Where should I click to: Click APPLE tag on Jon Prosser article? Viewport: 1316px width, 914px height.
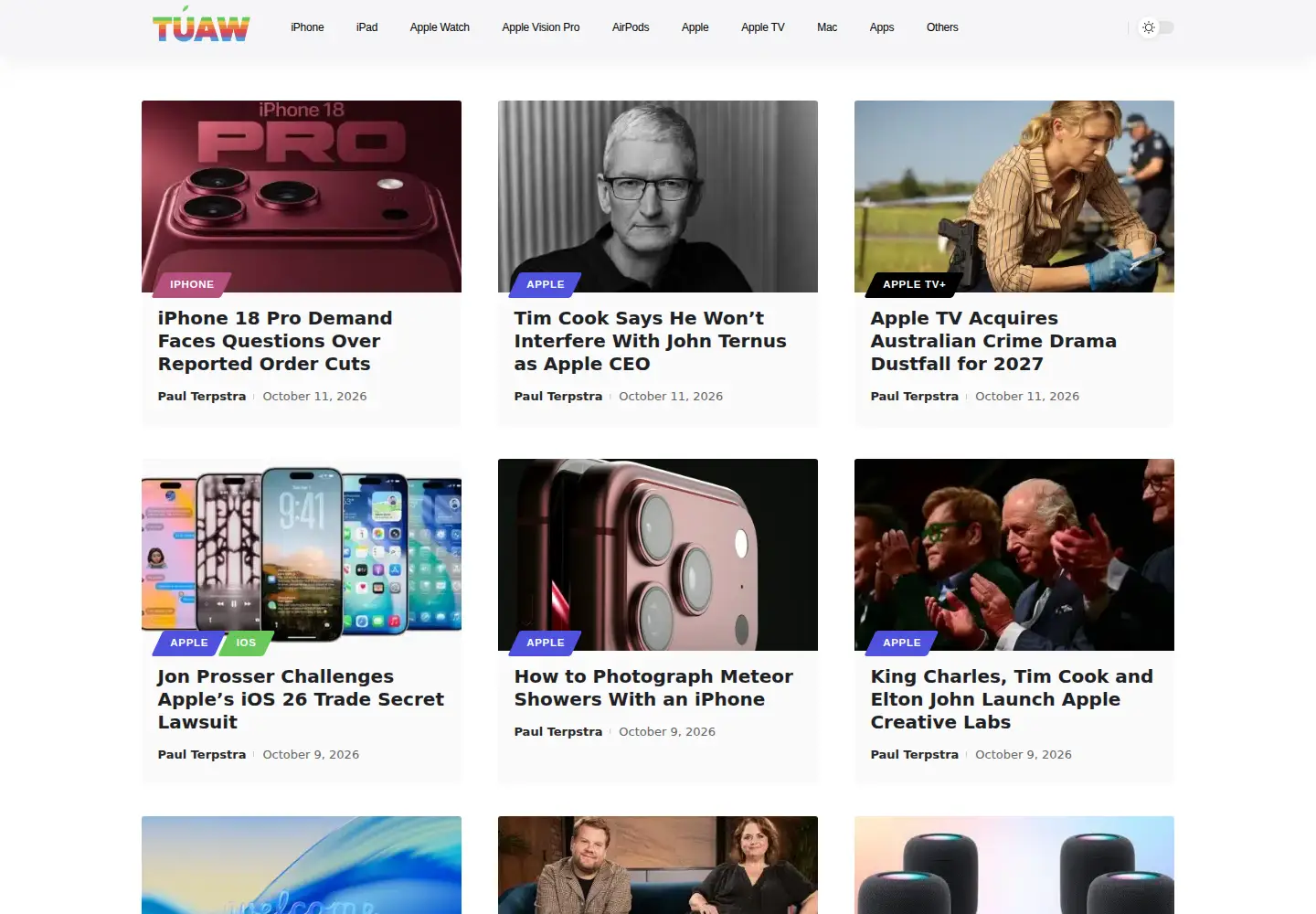[189, 643]
